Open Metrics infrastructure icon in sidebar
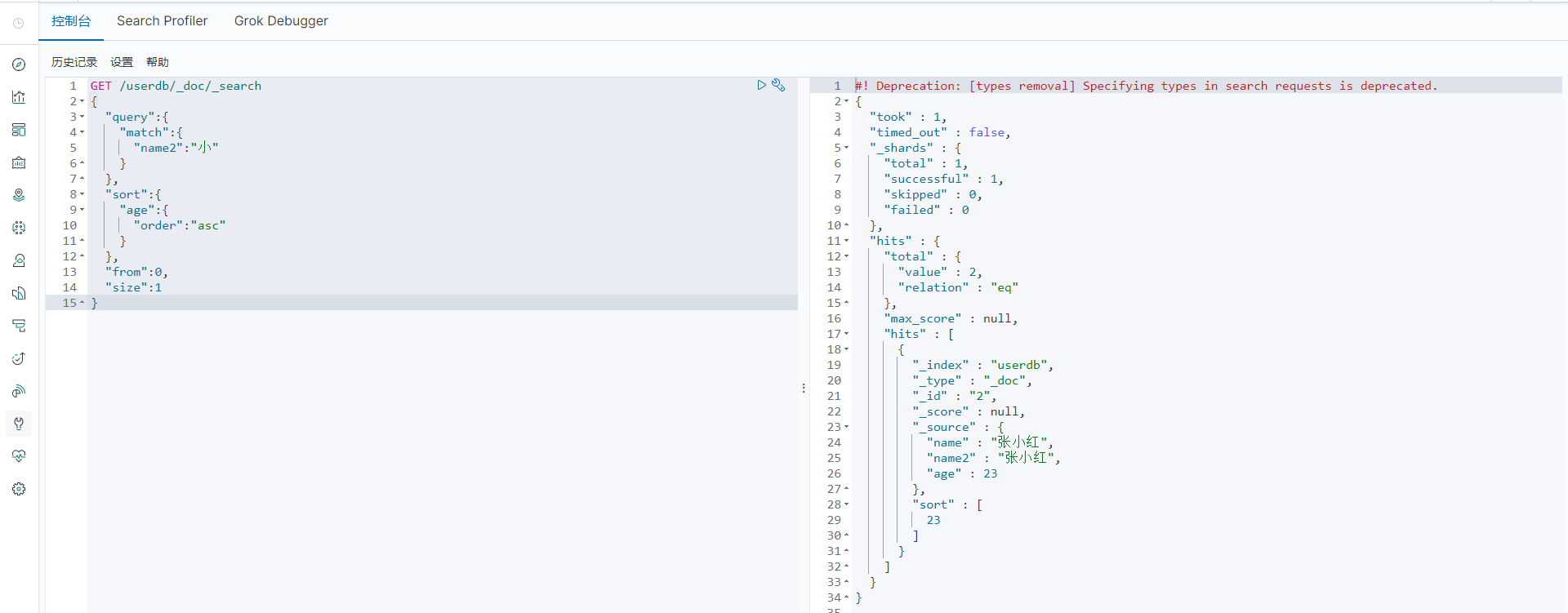Viewport: 1568px width, 613px height. [x=19, y=260]
